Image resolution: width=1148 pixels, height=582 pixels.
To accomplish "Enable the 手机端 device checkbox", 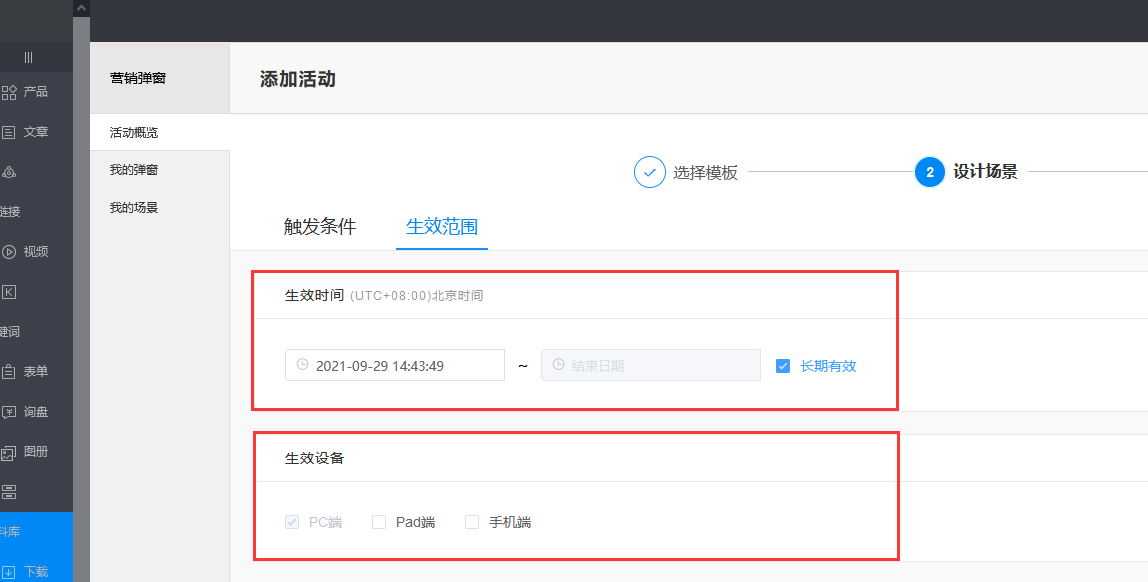I will pos(472,522).
